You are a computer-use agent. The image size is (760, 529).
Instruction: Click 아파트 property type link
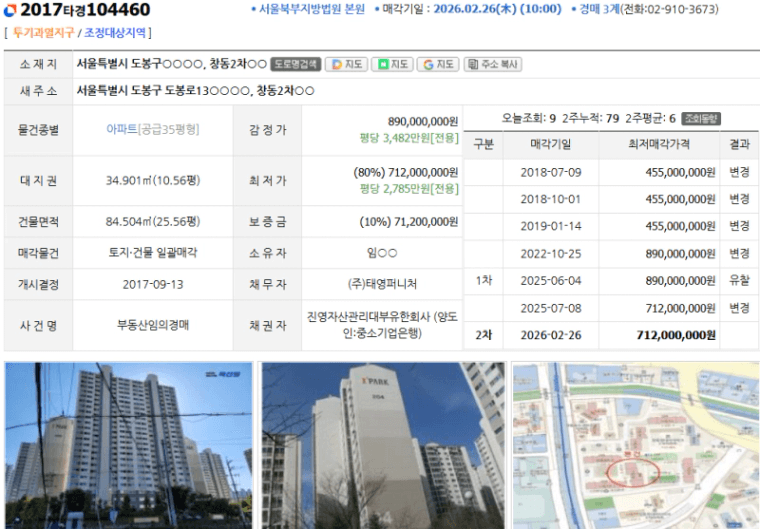[122, 129]
